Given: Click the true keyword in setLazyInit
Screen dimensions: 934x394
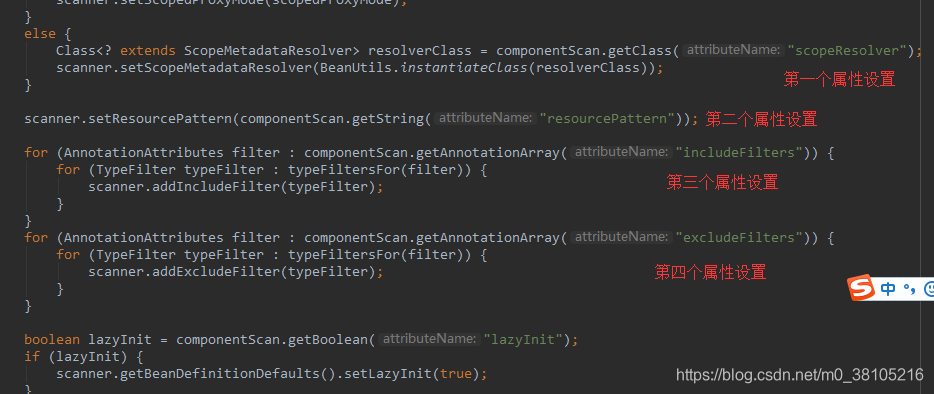Looking at the screenshot, I should [455, 374].
